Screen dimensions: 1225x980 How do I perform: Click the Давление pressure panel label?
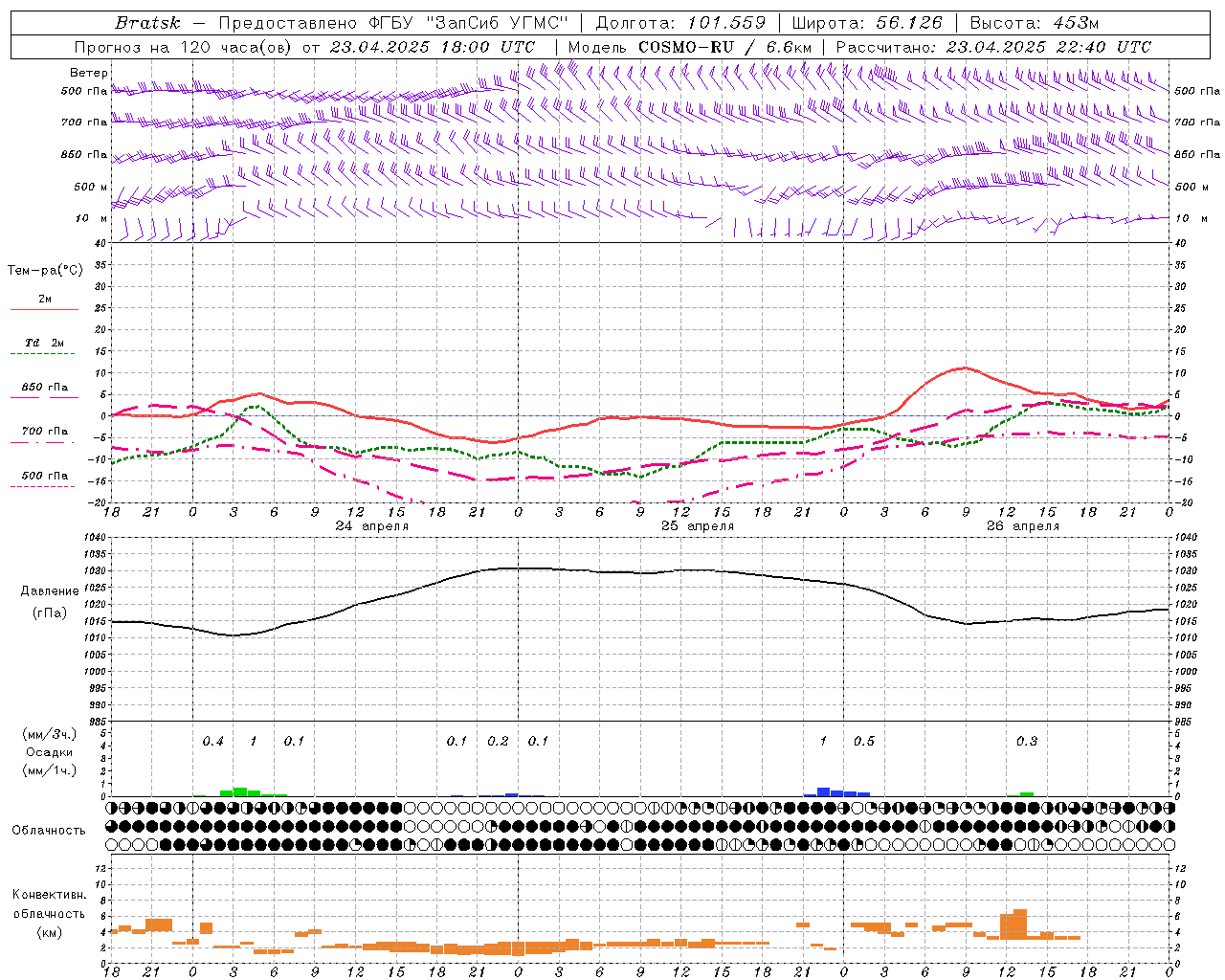click(x=50, y=591)
